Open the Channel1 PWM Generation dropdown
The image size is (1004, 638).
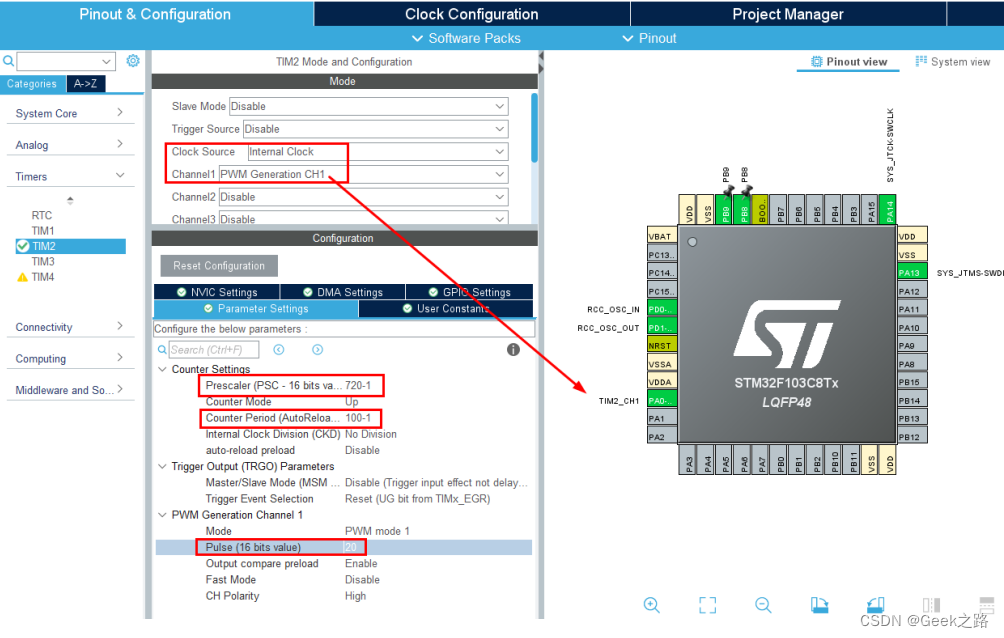click(364, 174)
